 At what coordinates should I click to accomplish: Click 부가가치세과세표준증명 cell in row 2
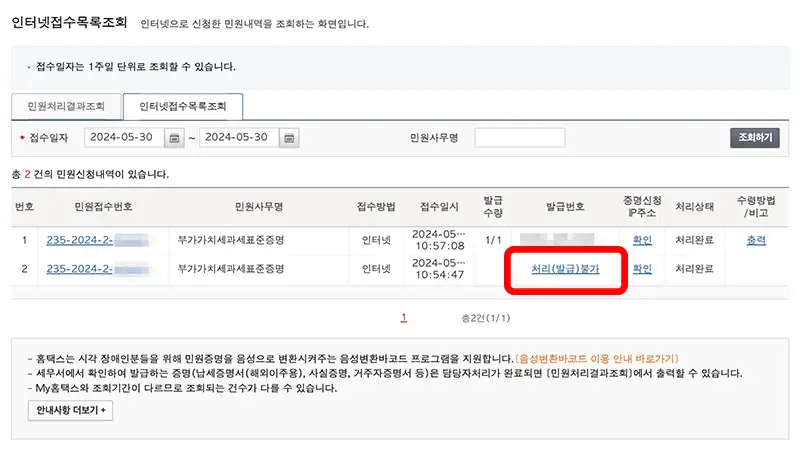tap(231, 269)
